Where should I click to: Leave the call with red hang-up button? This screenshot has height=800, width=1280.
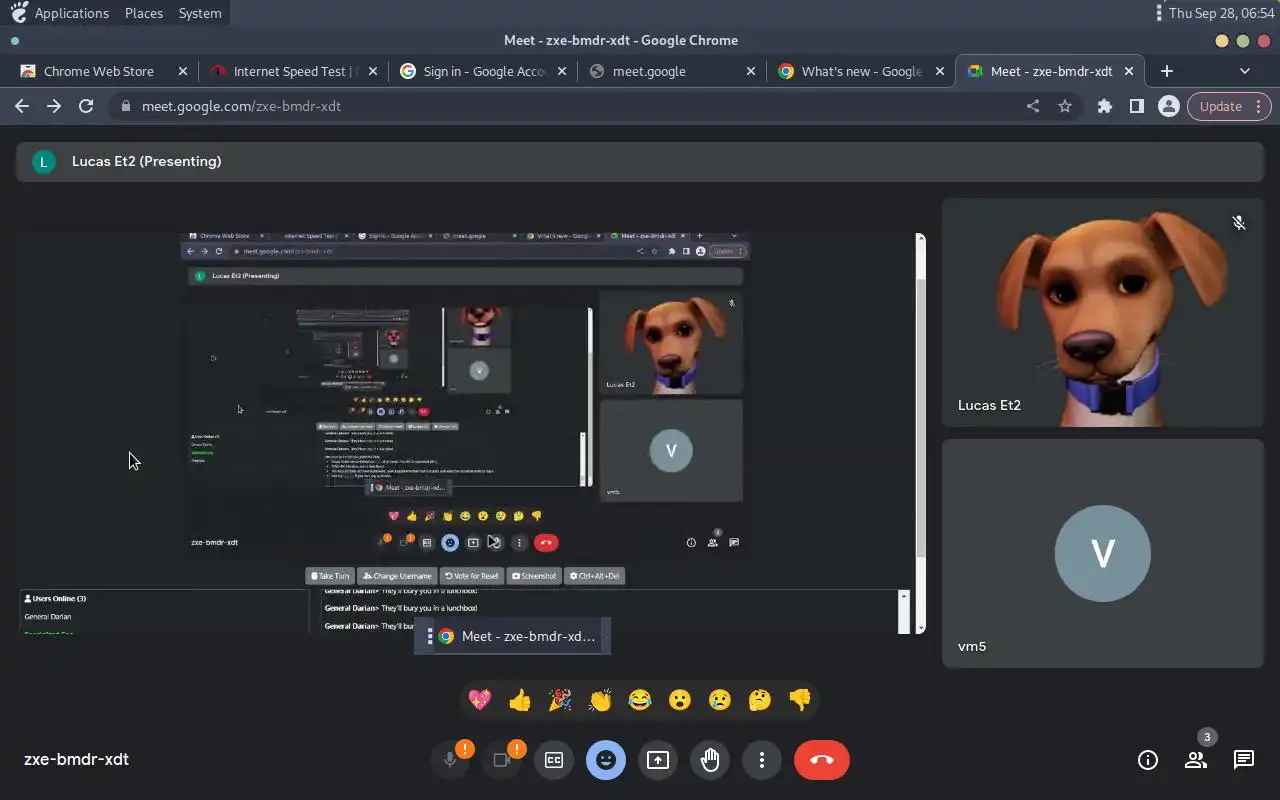click(x=822, y=760)
